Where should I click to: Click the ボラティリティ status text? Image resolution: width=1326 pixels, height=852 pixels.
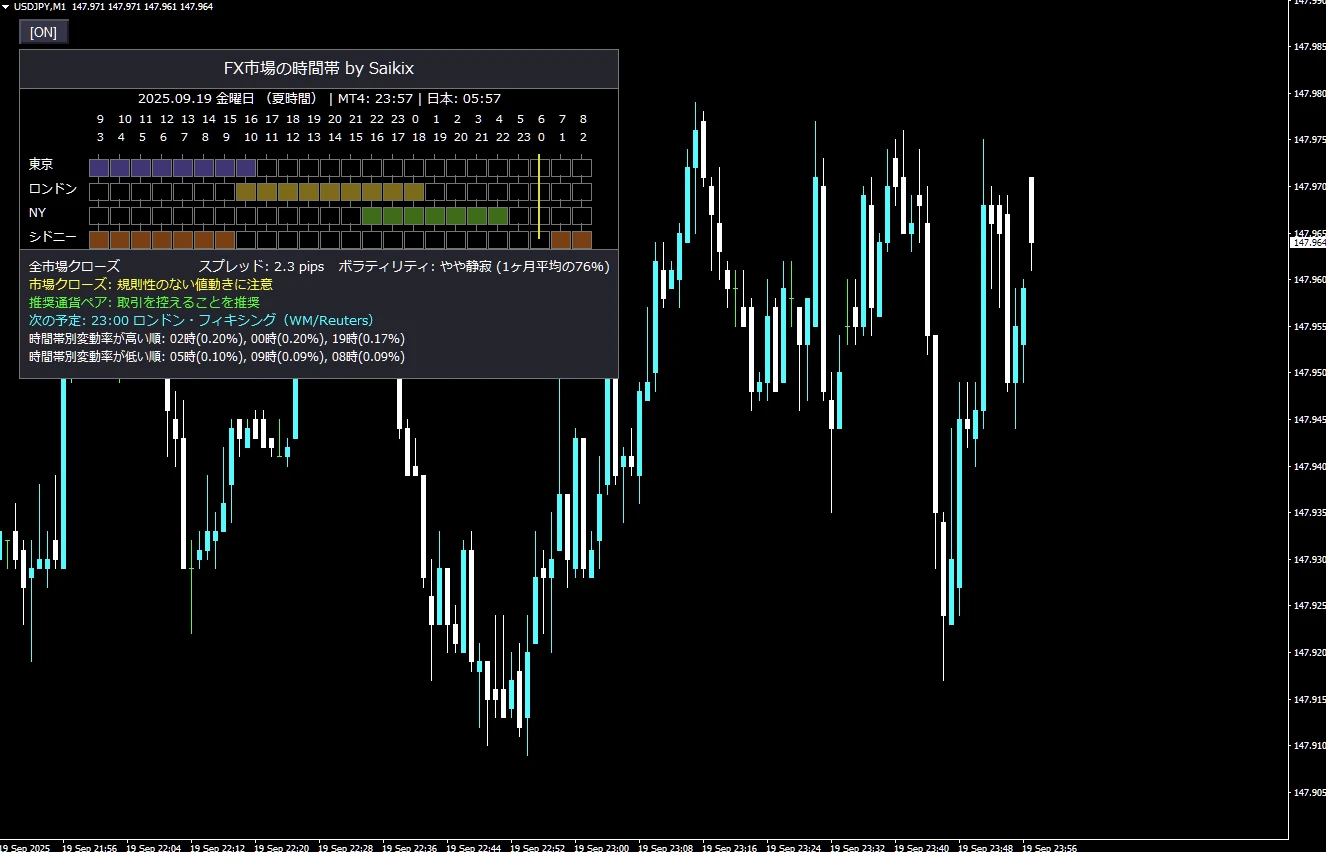(x=473, y=267)
